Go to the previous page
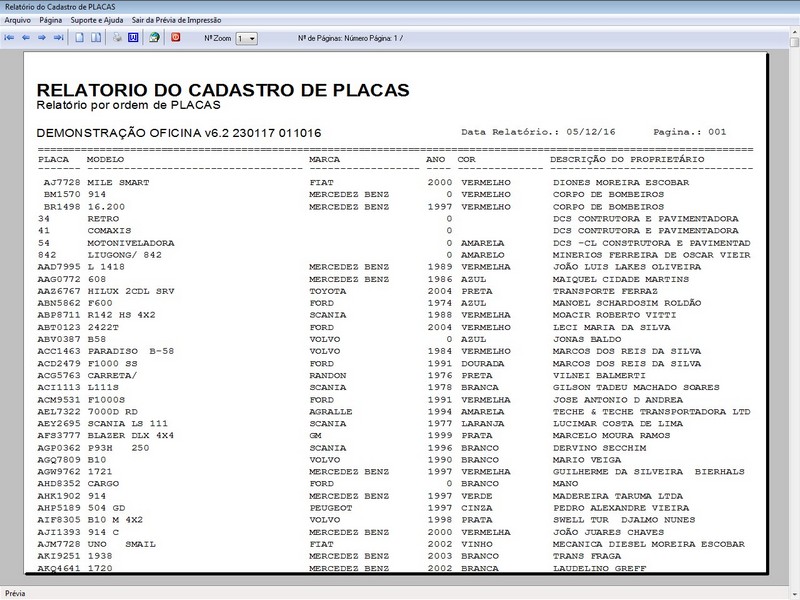The height and width of the screenshot is (600, 800). (x=25, y=37)
